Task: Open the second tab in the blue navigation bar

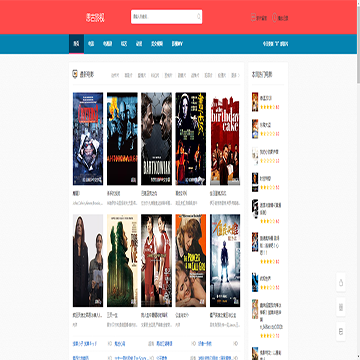Action: (91, 44)
